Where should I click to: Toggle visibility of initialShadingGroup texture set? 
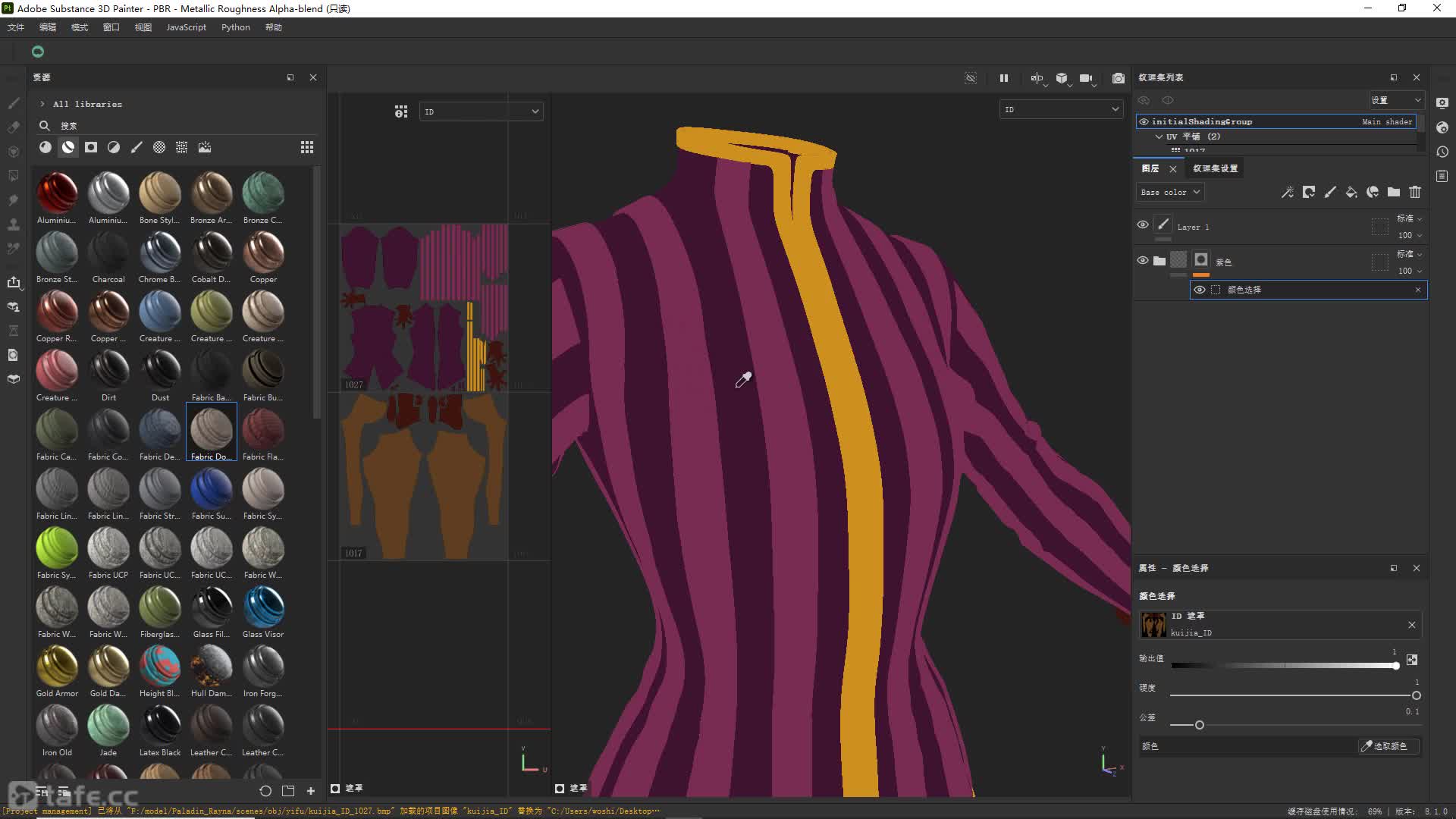point(1144,121)
